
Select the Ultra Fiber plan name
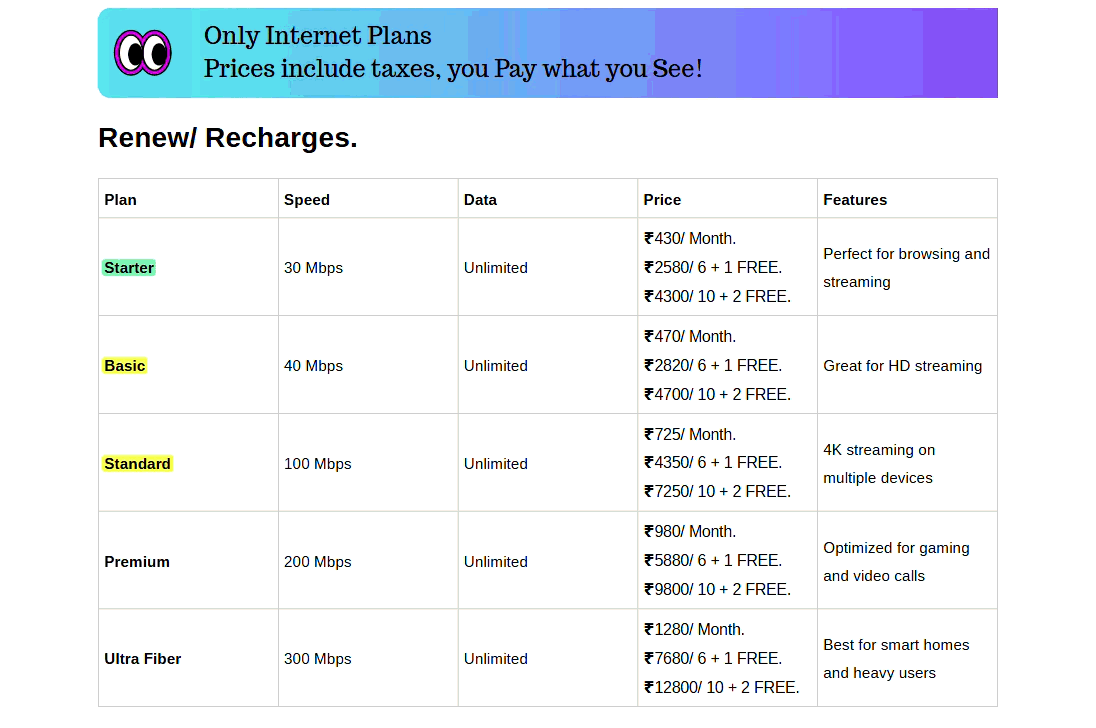point(143,659)
